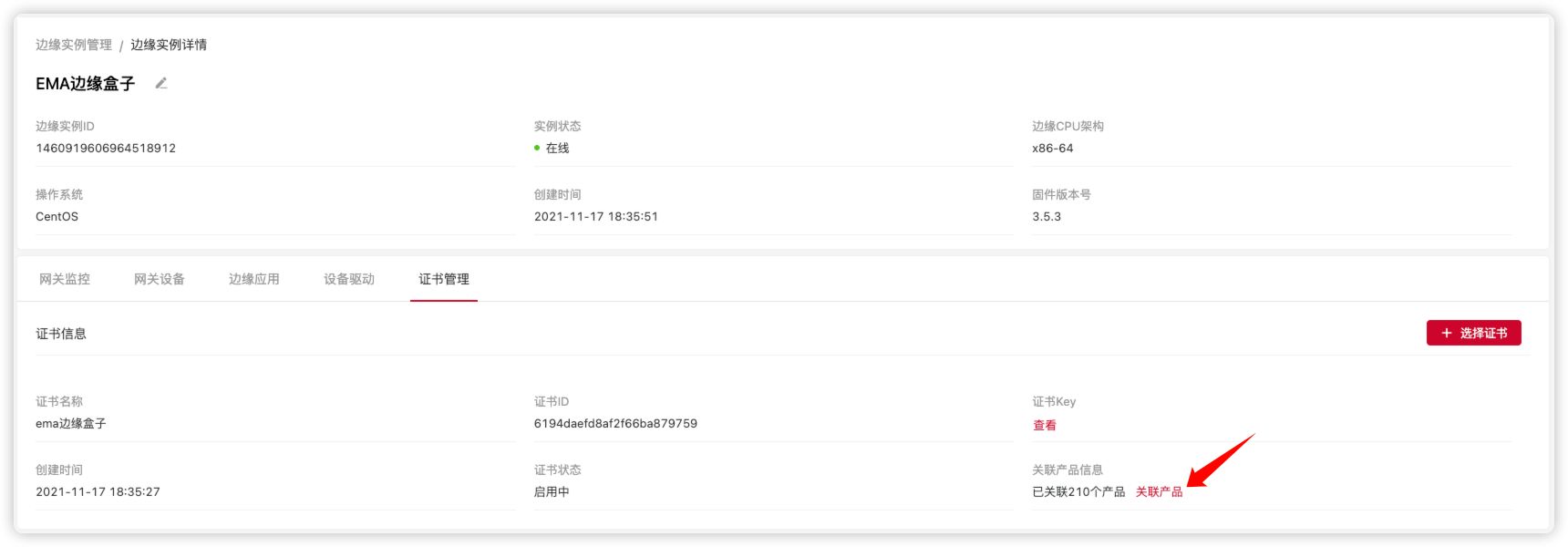This screenshot has height=547, width=1568.
Task: Click the edit pencil next to EMA边缘盒子
Action: pos(161,83)
